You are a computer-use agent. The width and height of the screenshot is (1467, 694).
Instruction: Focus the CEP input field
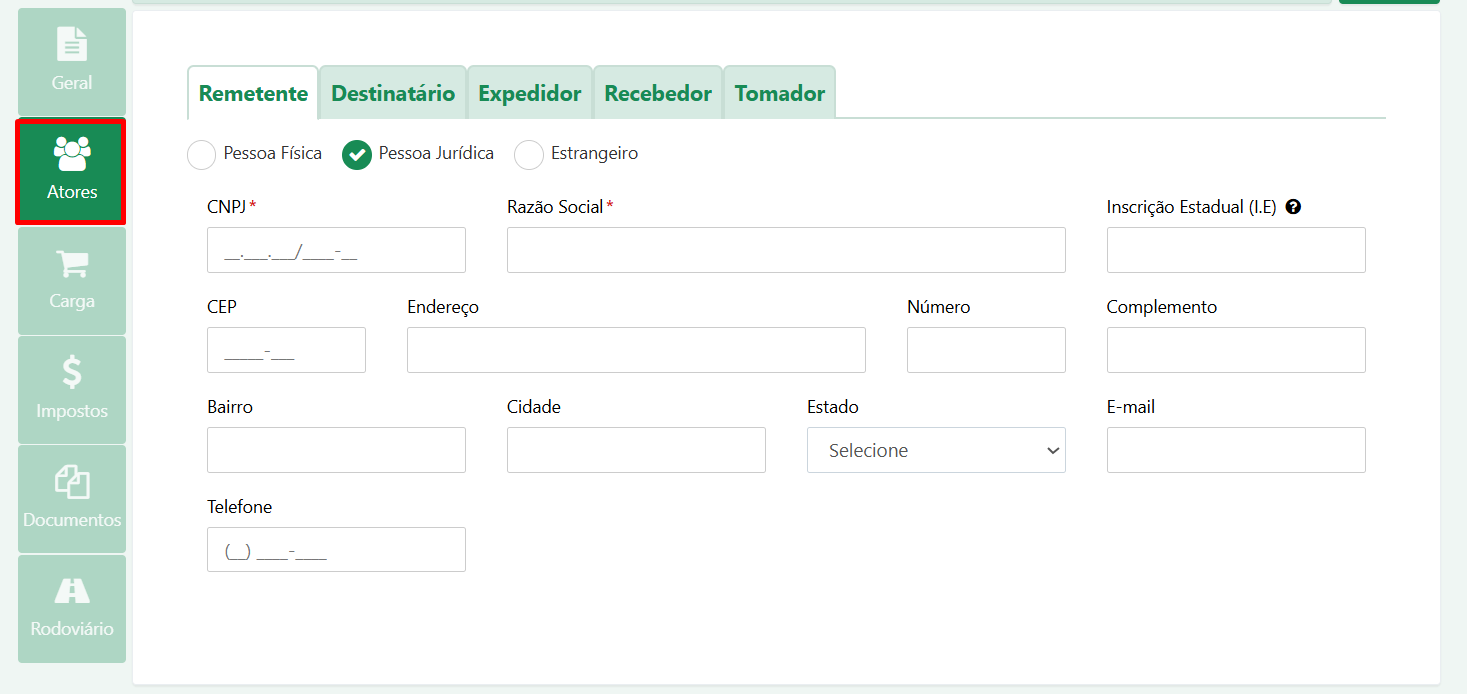click(286, 350)
